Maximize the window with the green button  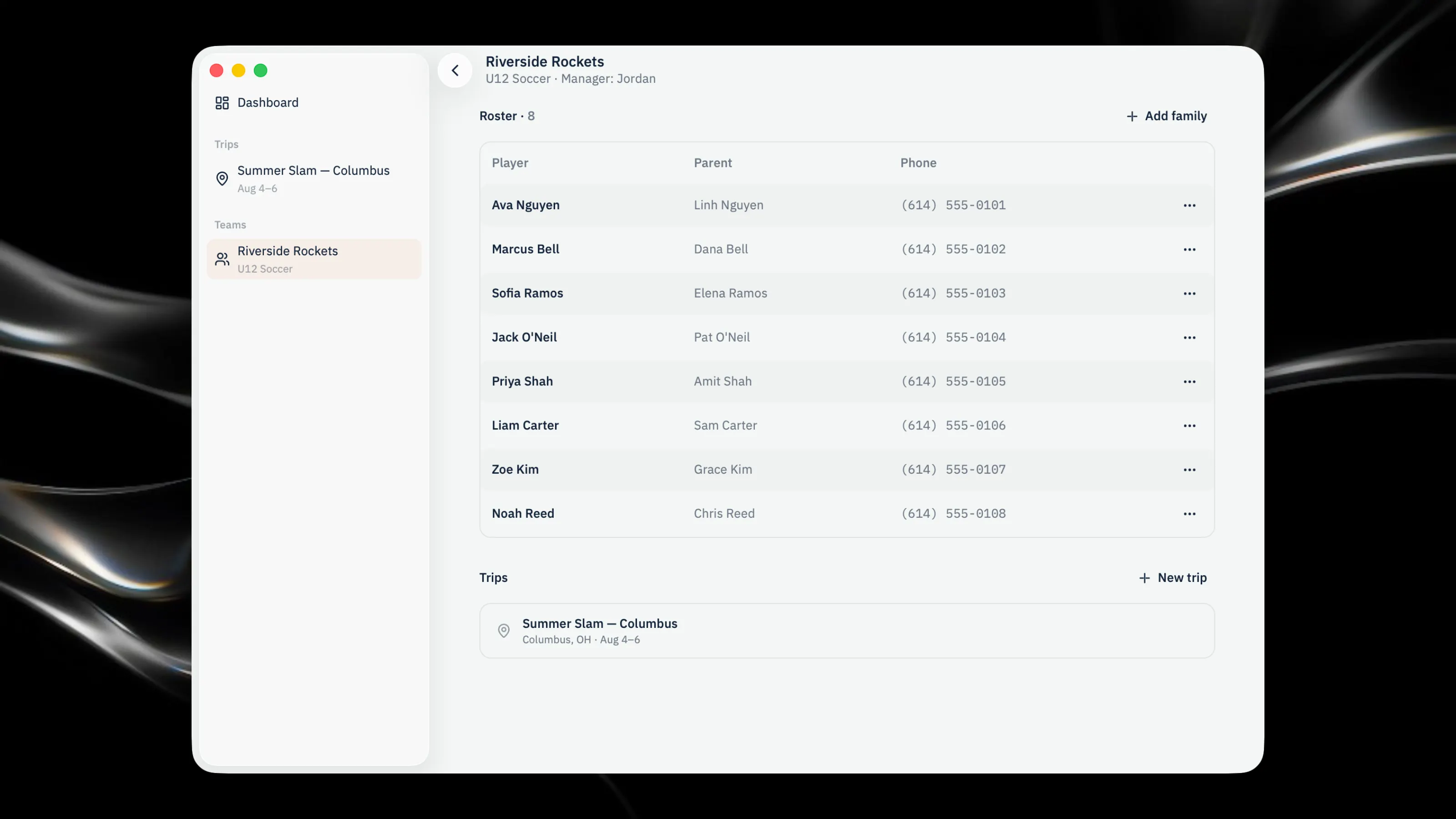(x=261, y=71)
